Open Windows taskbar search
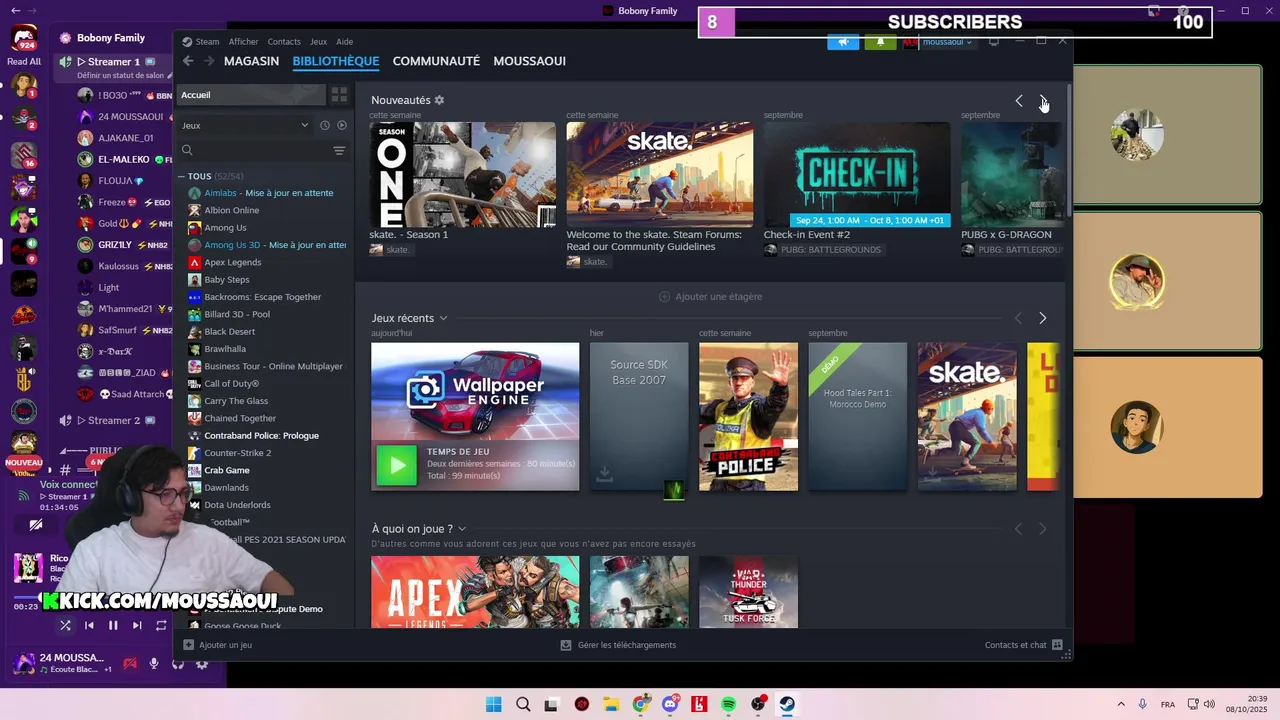 click(523, 704)
